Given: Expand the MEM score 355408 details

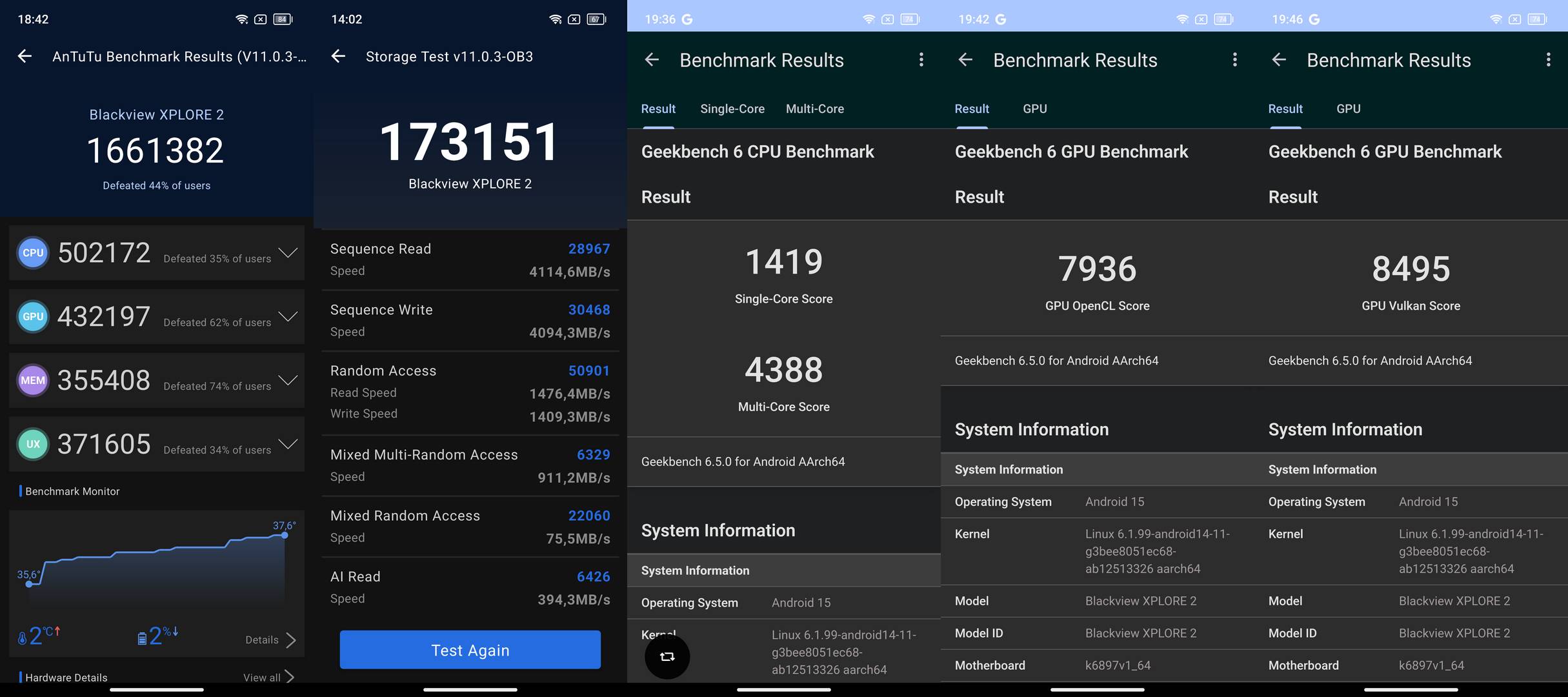Looking at the screenshot, I should (287, 379).
